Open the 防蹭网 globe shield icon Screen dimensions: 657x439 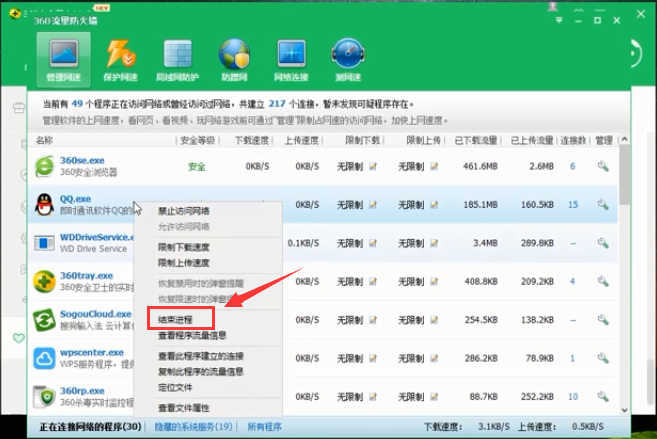pyautogui.click(x=234, y=58)
